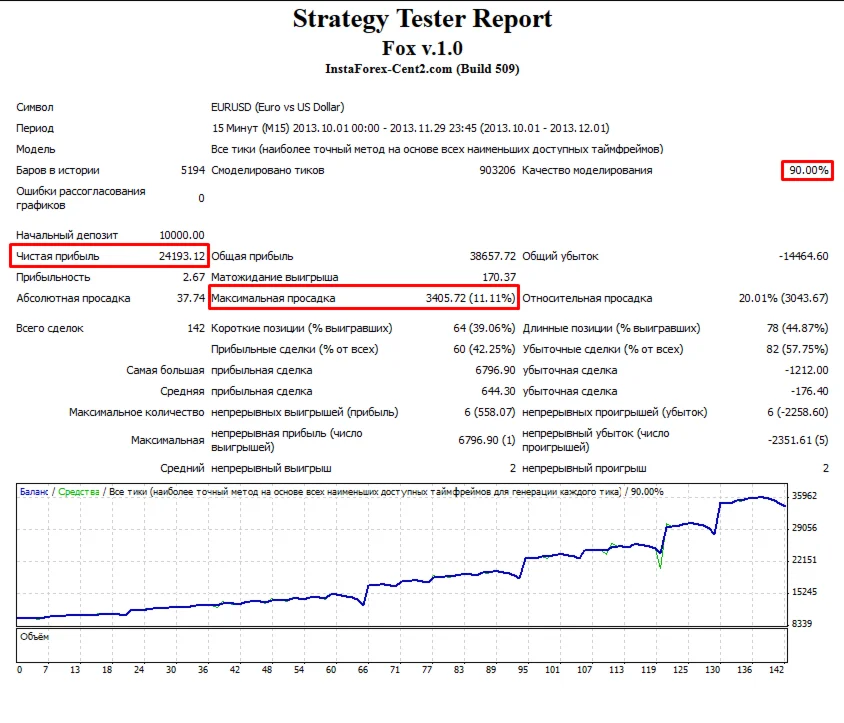Viewport: 844px width, 723px height.
Task: Click the 903206 modelled ticks value
Action: click(x=497, y=170)
